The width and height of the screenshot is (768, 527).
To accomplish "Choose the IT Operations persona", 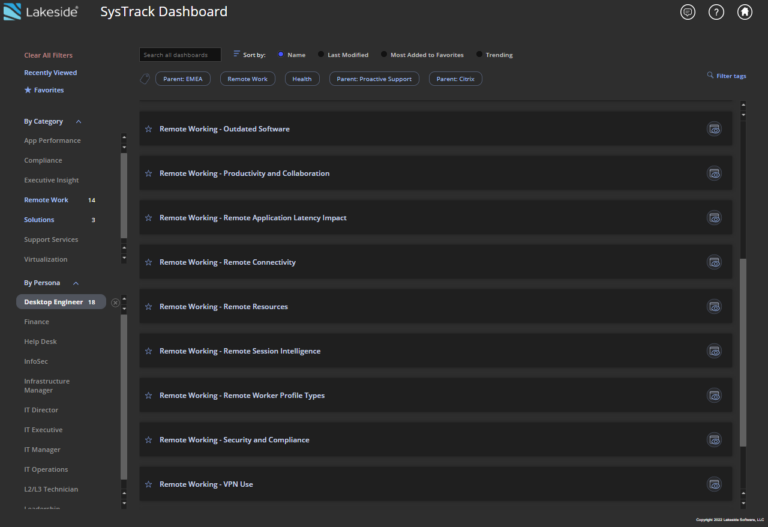I will point(46,470).
